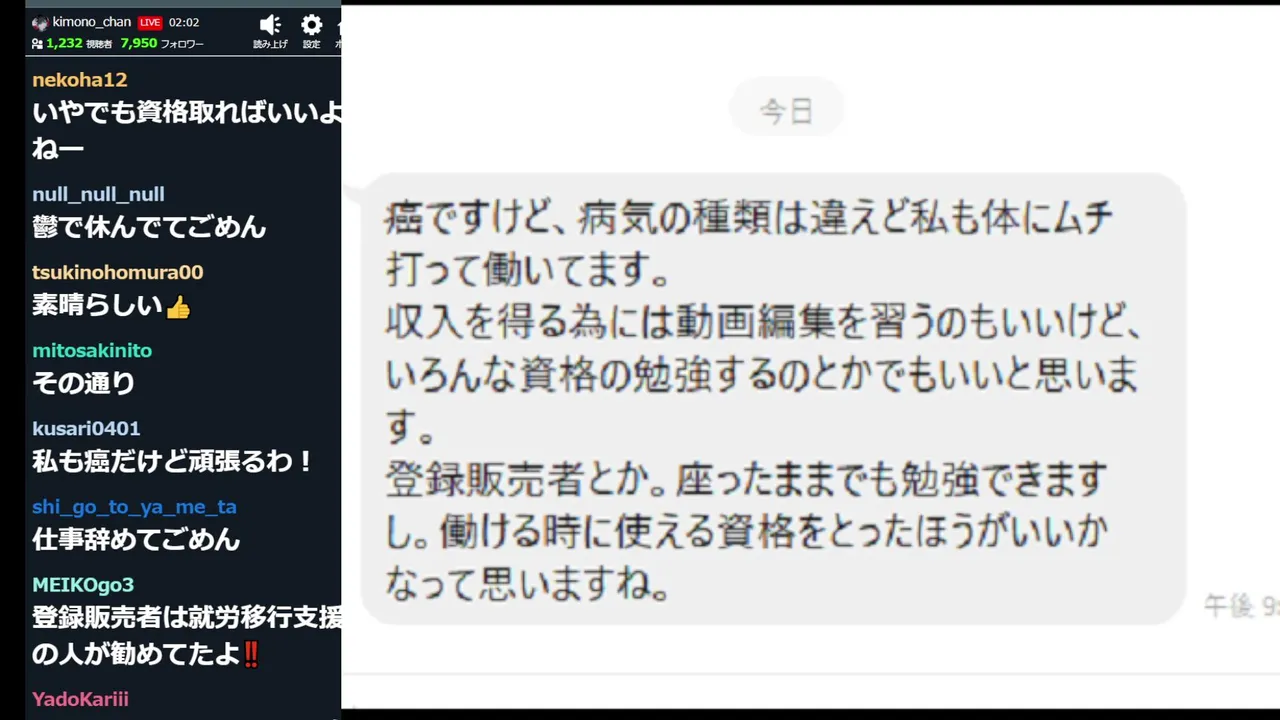Click the red exclamation emoji in MEIKOgo3's message
Viewport: 1280px width, 720px height.
(252, 655)
